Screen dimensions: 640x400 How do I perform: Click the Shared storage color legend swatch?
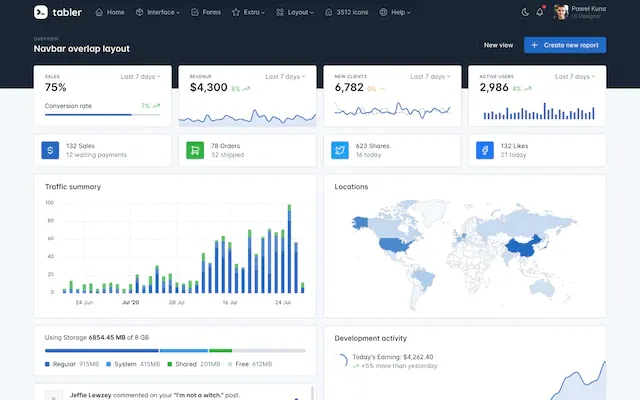point(170,364)
